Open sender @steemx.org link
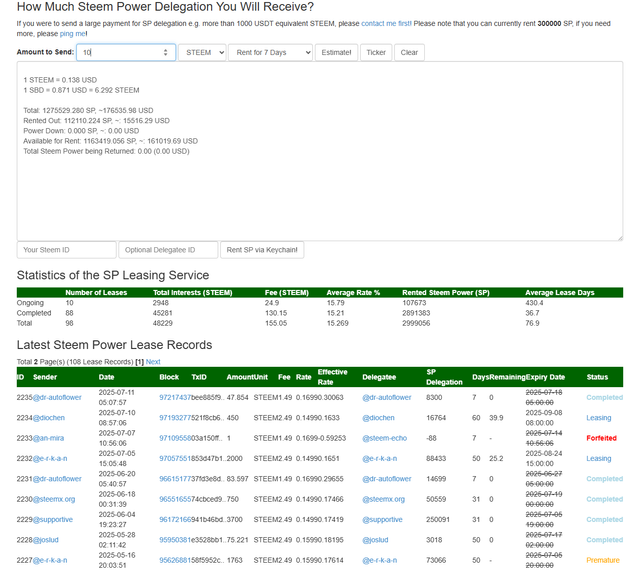 (54, 499)
